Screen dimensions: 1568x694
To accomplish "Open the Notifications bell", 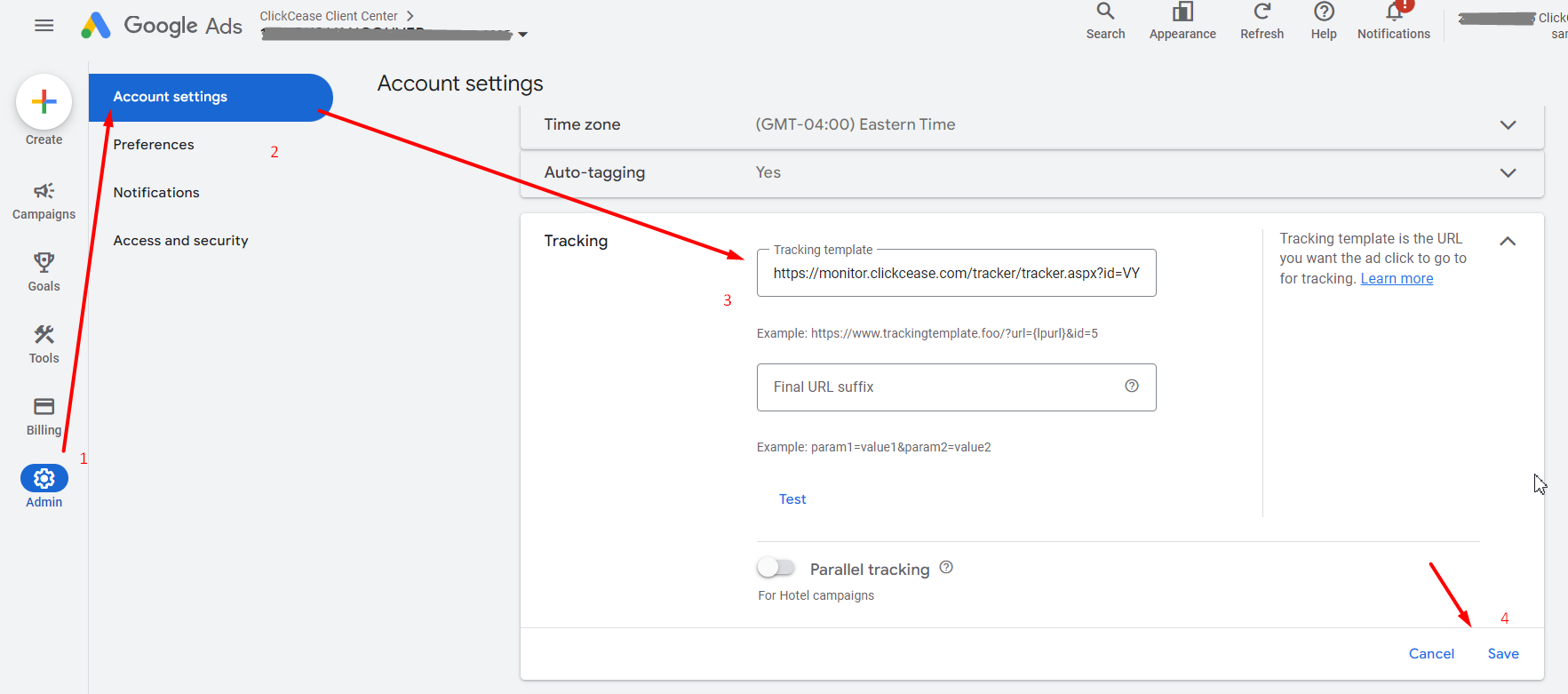I will click(1394, 21).
